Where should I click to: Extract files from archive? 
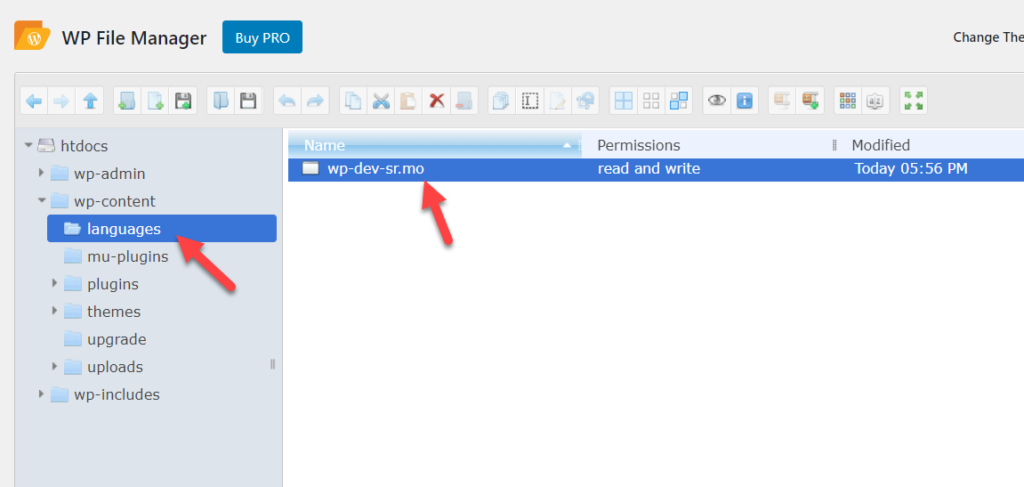tap(782, 101)
